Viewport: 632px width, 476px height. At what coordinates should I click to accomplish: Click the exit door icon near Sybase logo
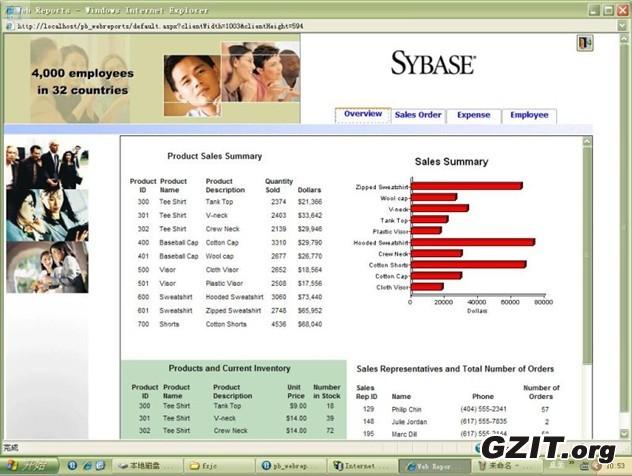point(585,43)
